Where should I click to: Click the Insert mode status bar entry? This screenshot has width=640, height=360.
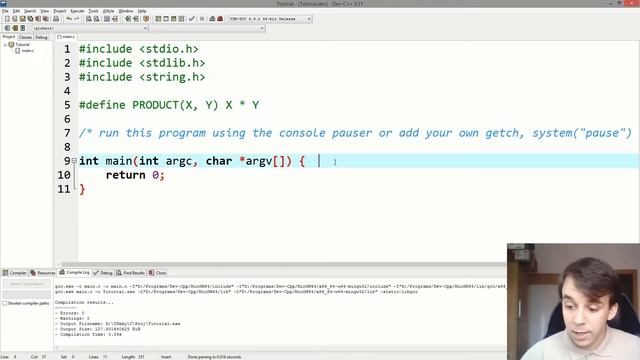(x=166, y=357)
